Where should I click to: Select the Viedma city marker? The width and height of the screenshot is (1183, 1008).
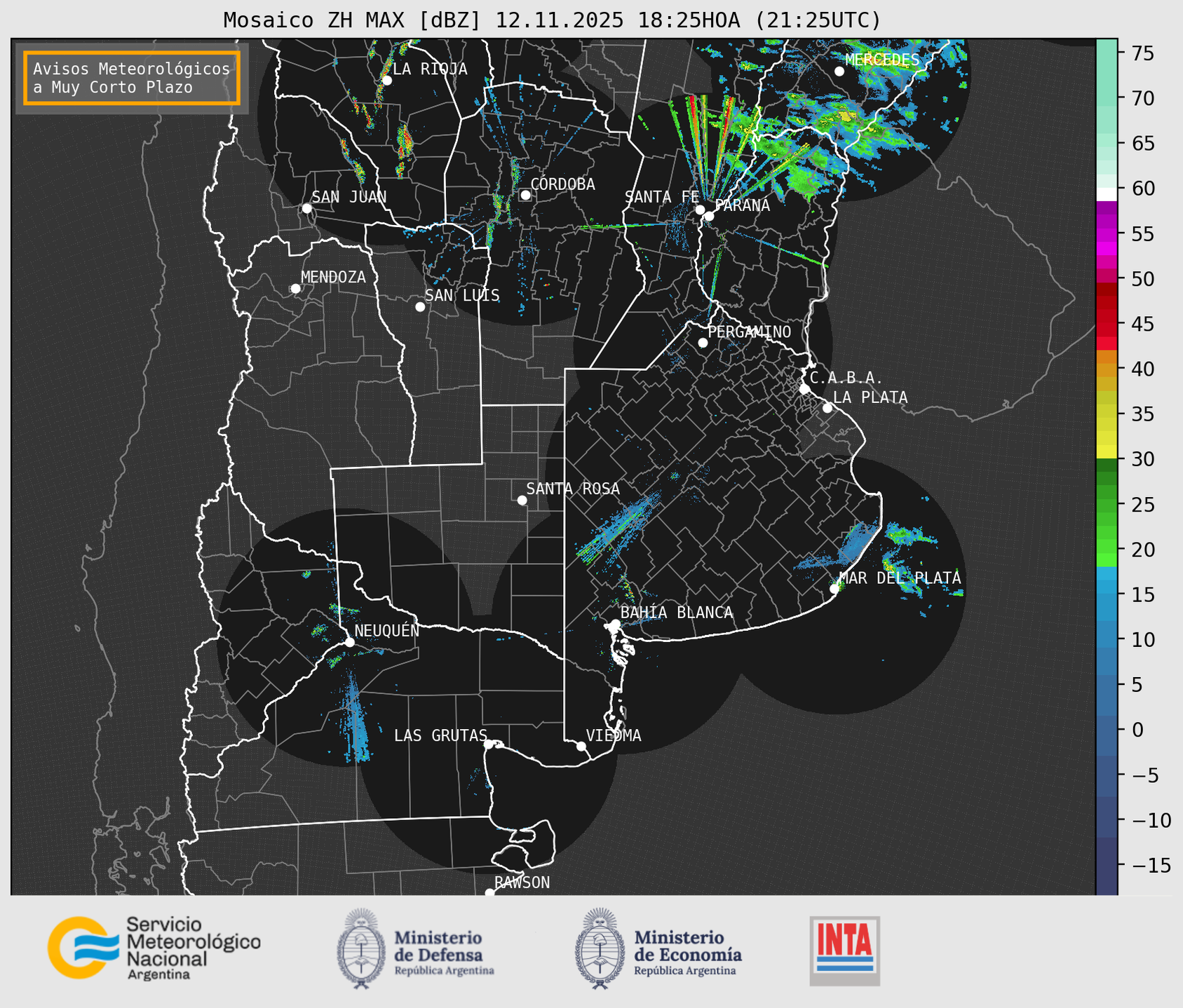click(x=581, y=746)
